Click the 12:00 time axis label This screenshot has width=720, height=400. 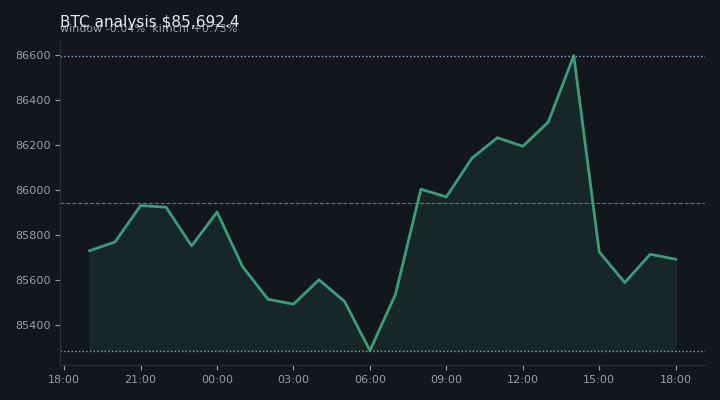[523, 380]
